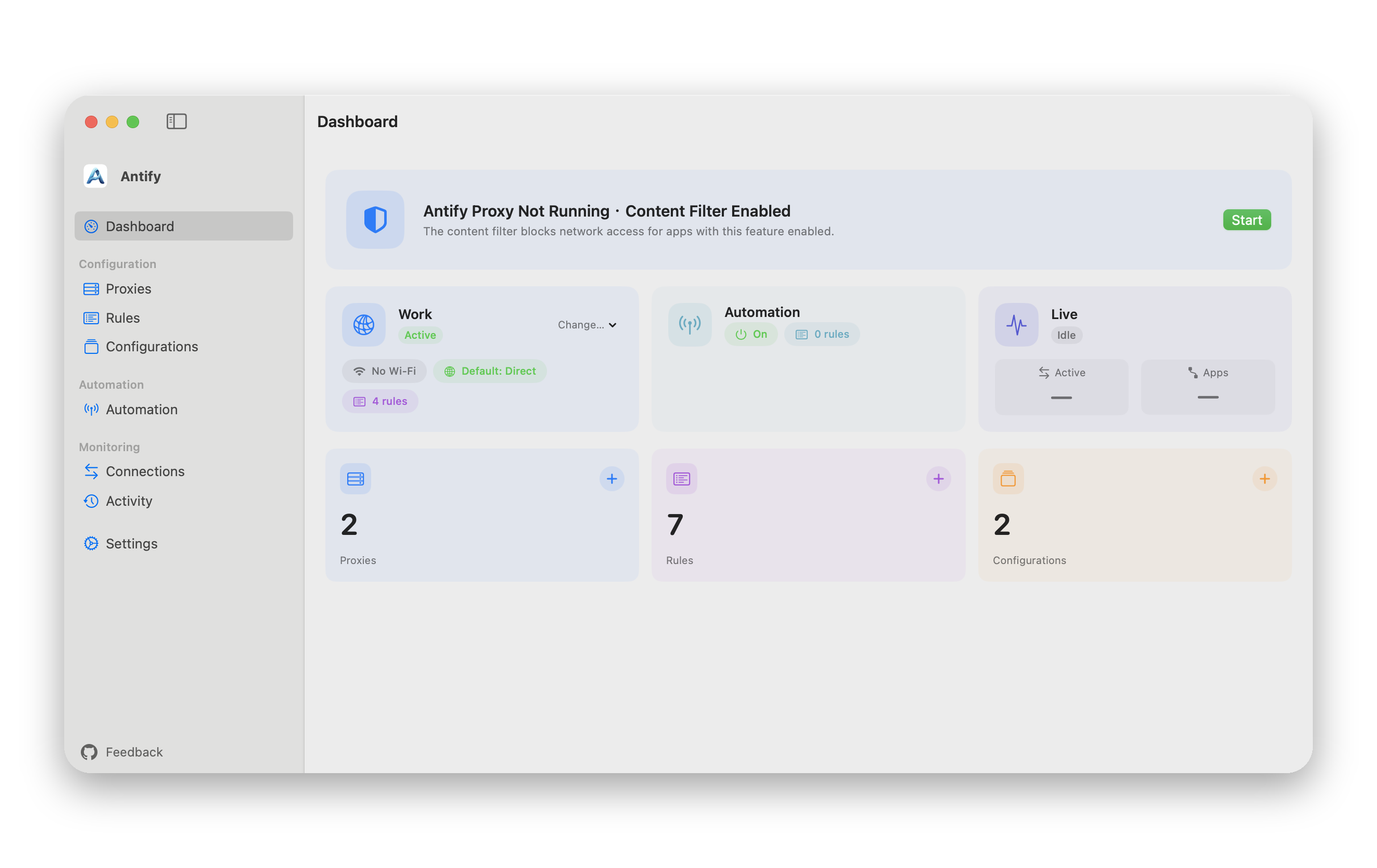Click the 7 Rules count
The width and height of the screenshot is (1377, 868).
click(x=675, y=525)
